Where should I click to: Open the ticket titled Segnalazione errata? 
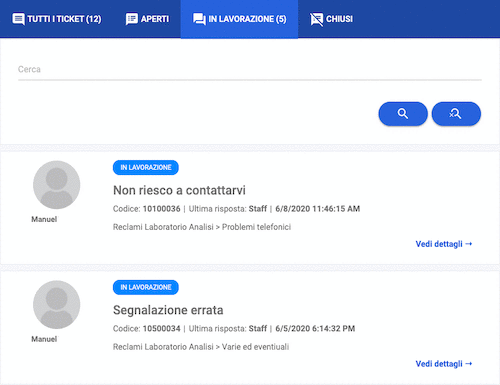click(168, 310)
